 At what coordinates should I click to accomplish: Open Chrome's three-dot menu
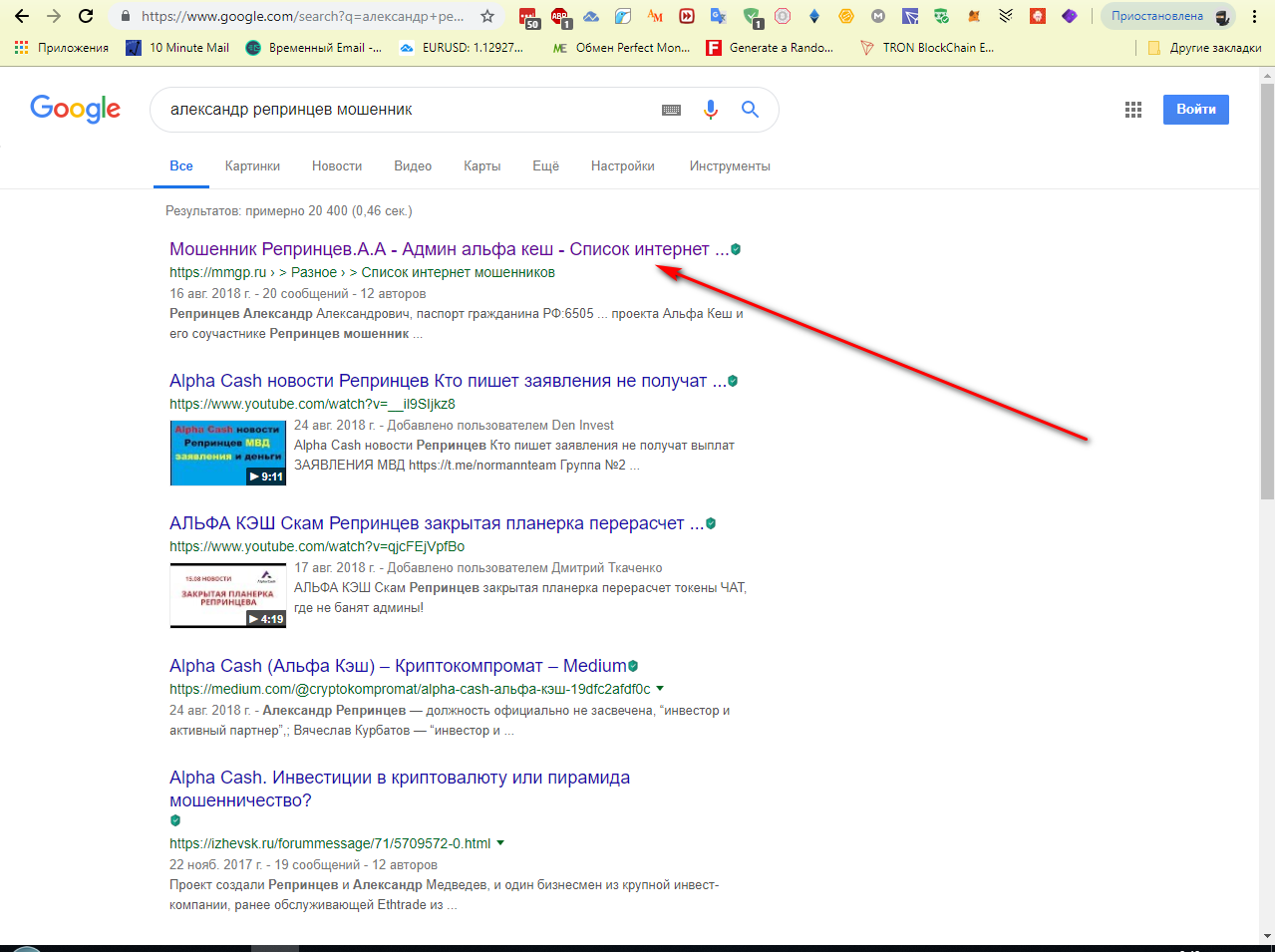click(1255, 16)
